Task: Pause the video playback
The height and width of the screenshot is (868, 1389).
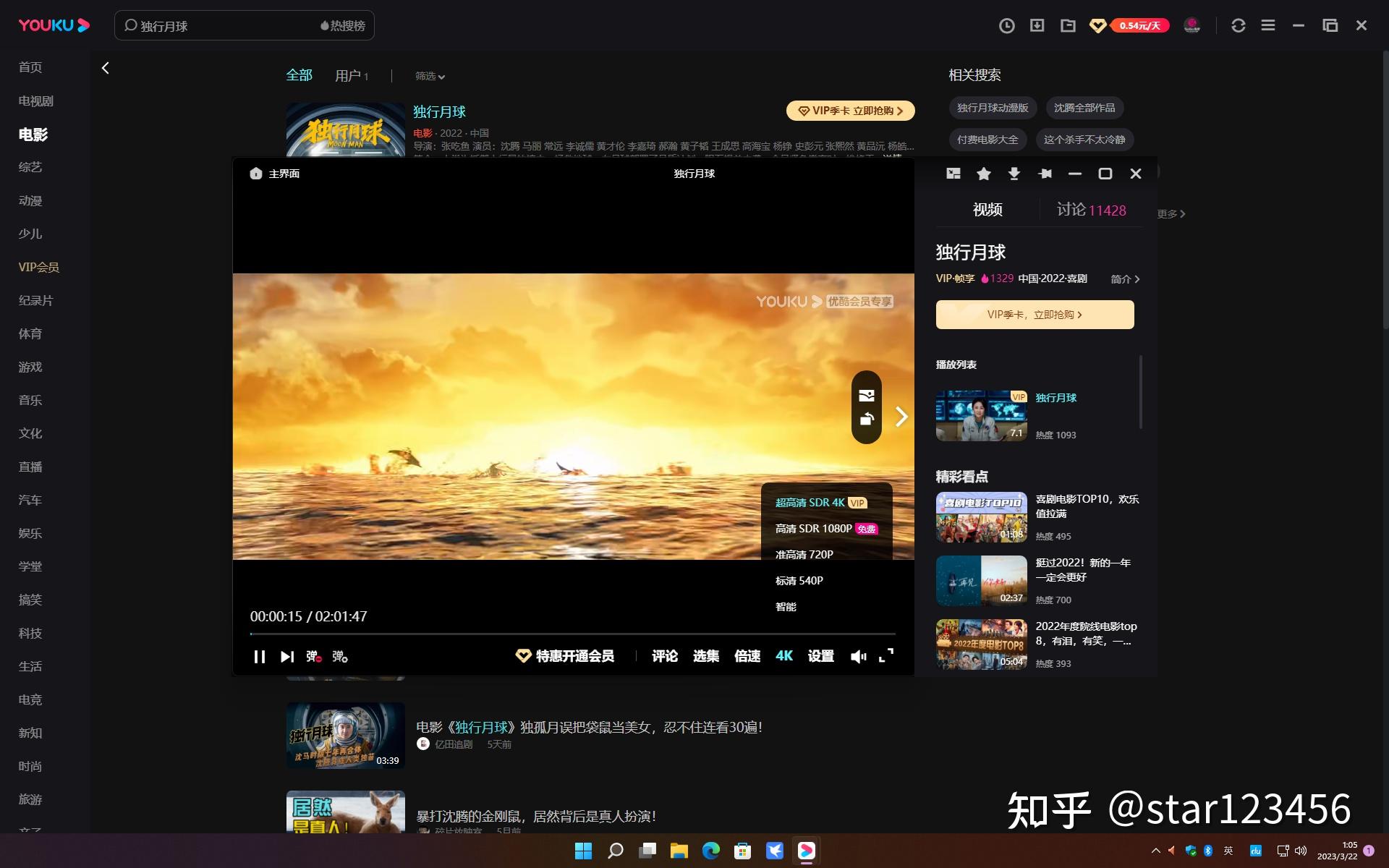Action: (x=259, y=657)
